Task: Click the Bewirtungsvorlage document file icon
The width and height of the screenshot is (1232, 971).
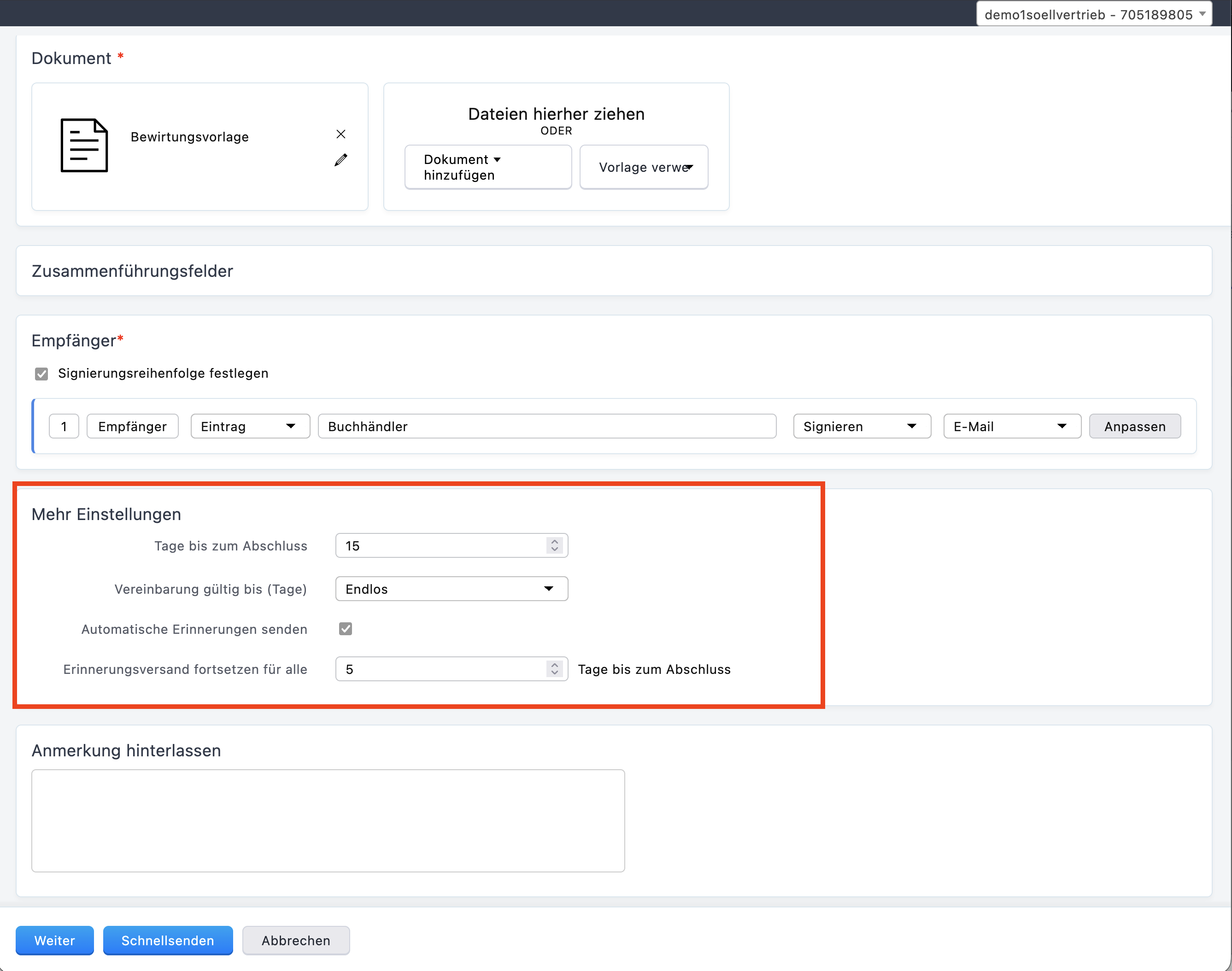Action: (x=84, y=145)
